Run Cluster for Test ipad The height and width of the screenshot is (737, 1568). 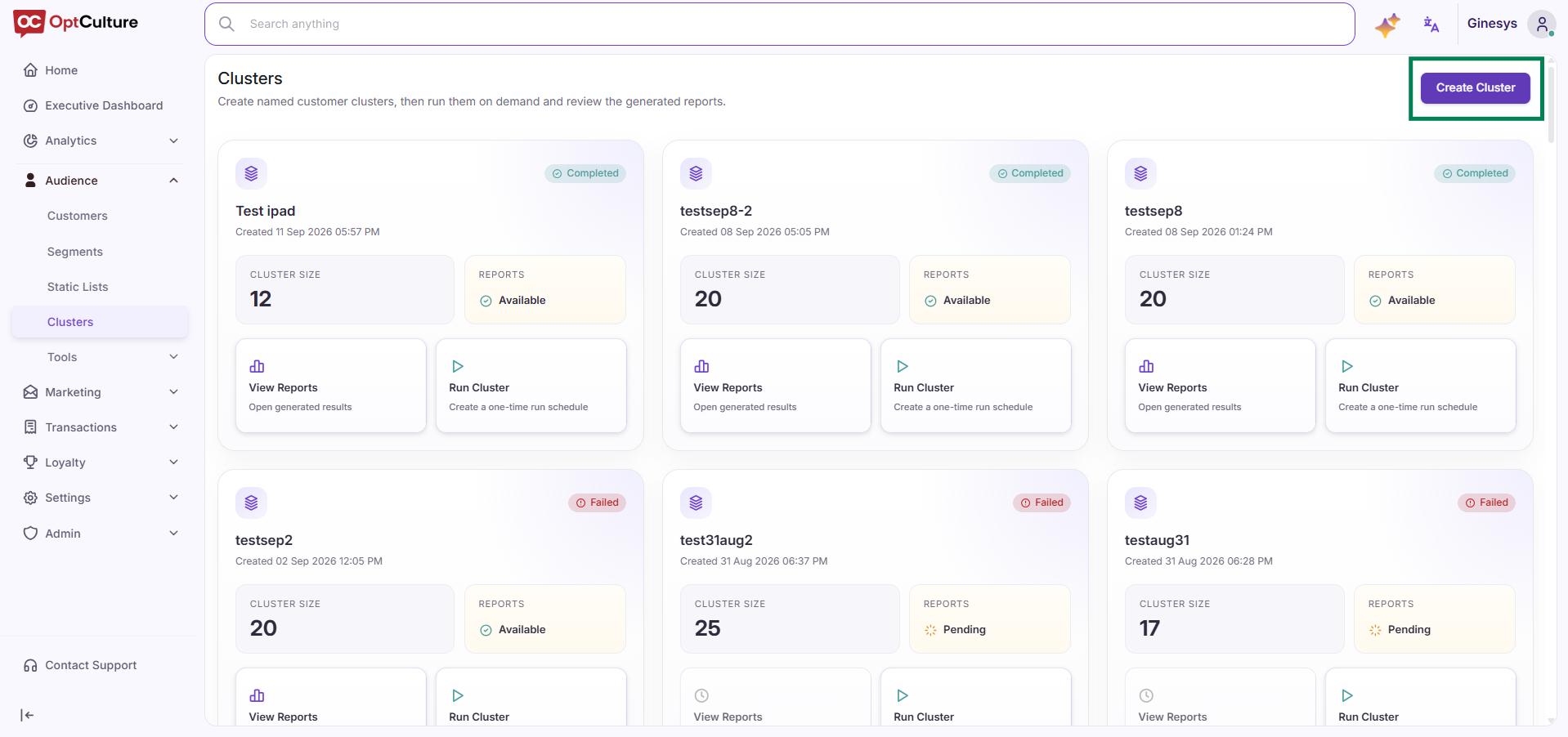(531, 386)
